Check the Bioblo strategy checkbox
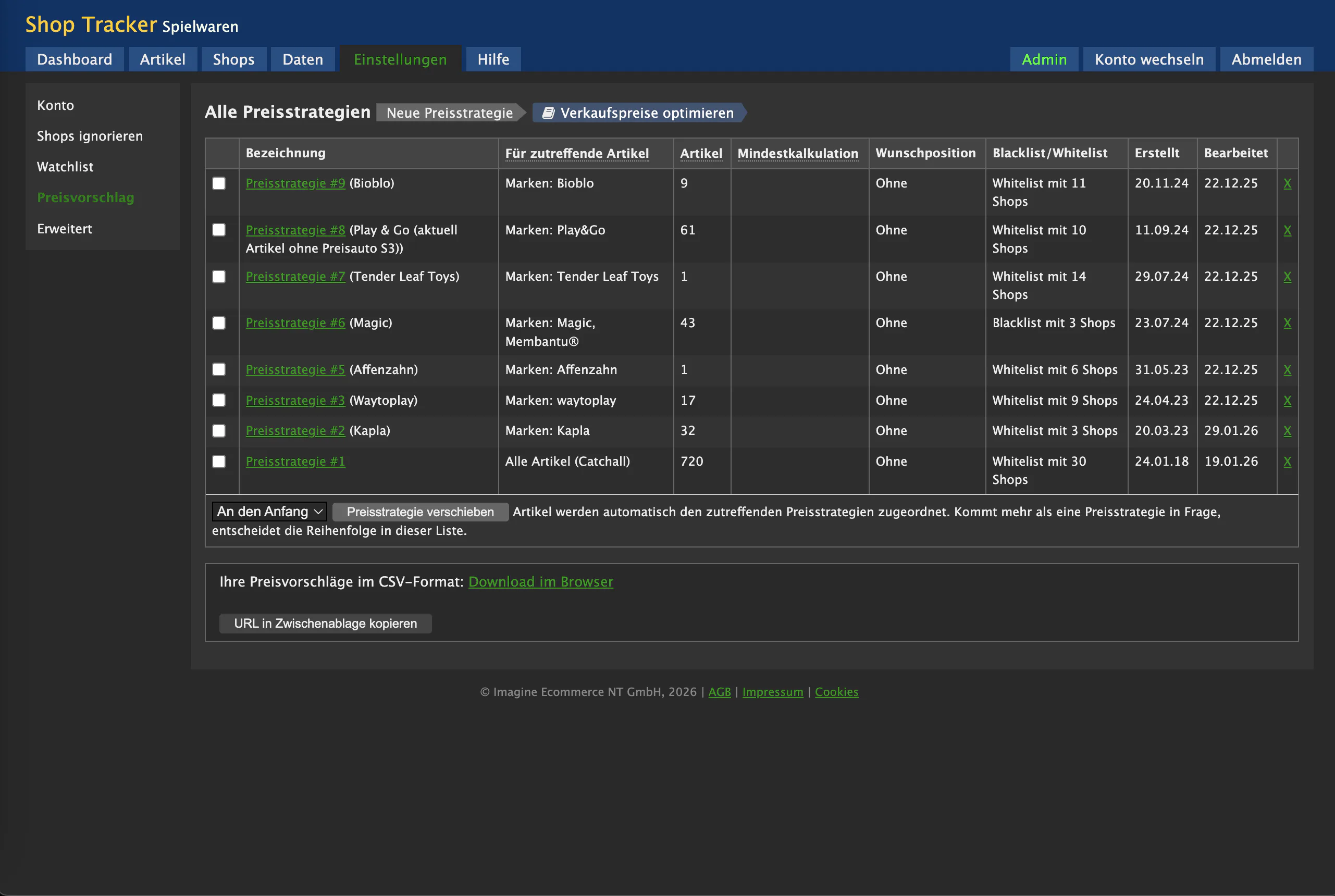Viewport: 1335px width, 896px height. pos(219,183)
